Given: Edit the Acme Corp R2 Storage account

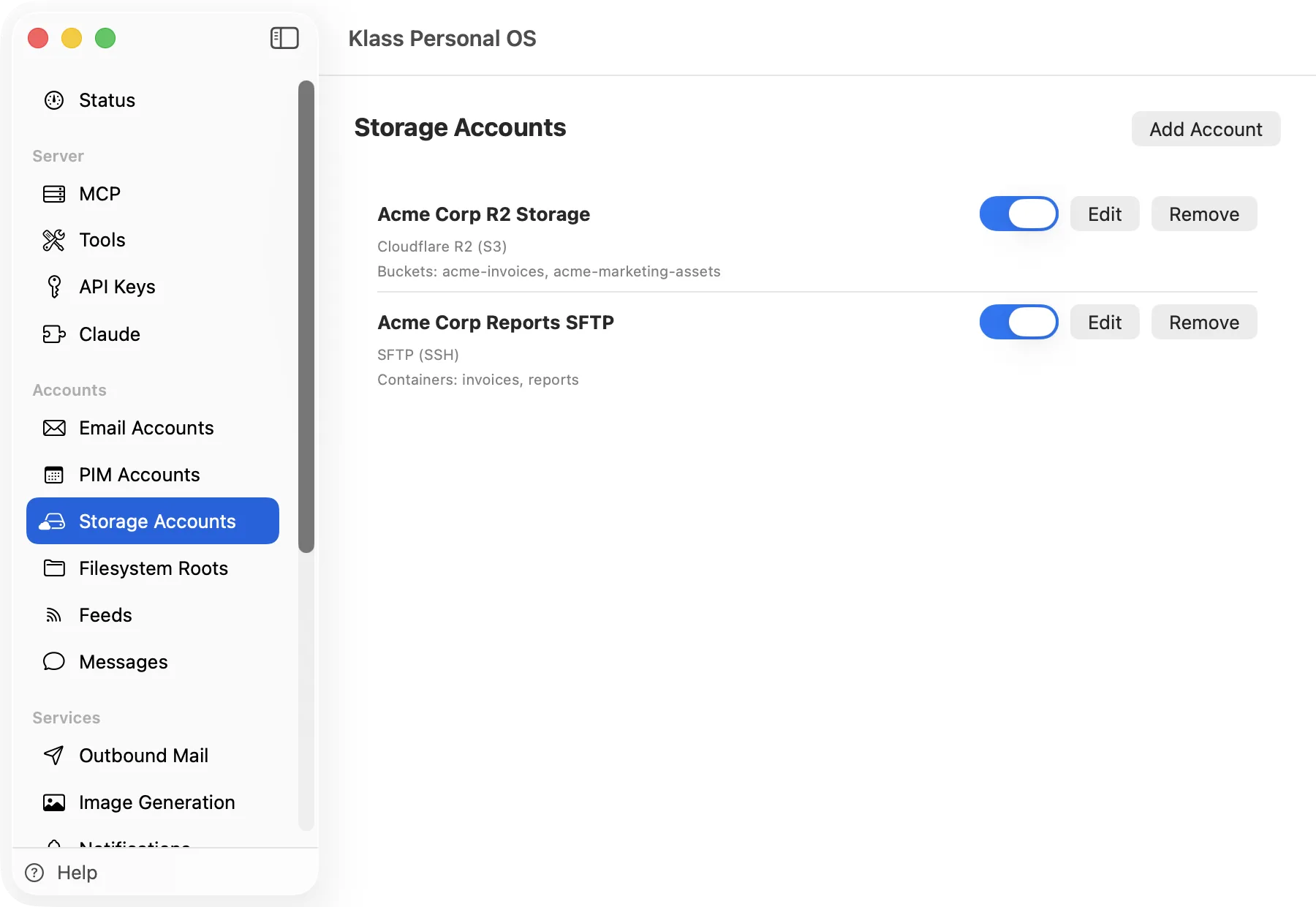Looking at the screenshot, I should coord(1105,214).
